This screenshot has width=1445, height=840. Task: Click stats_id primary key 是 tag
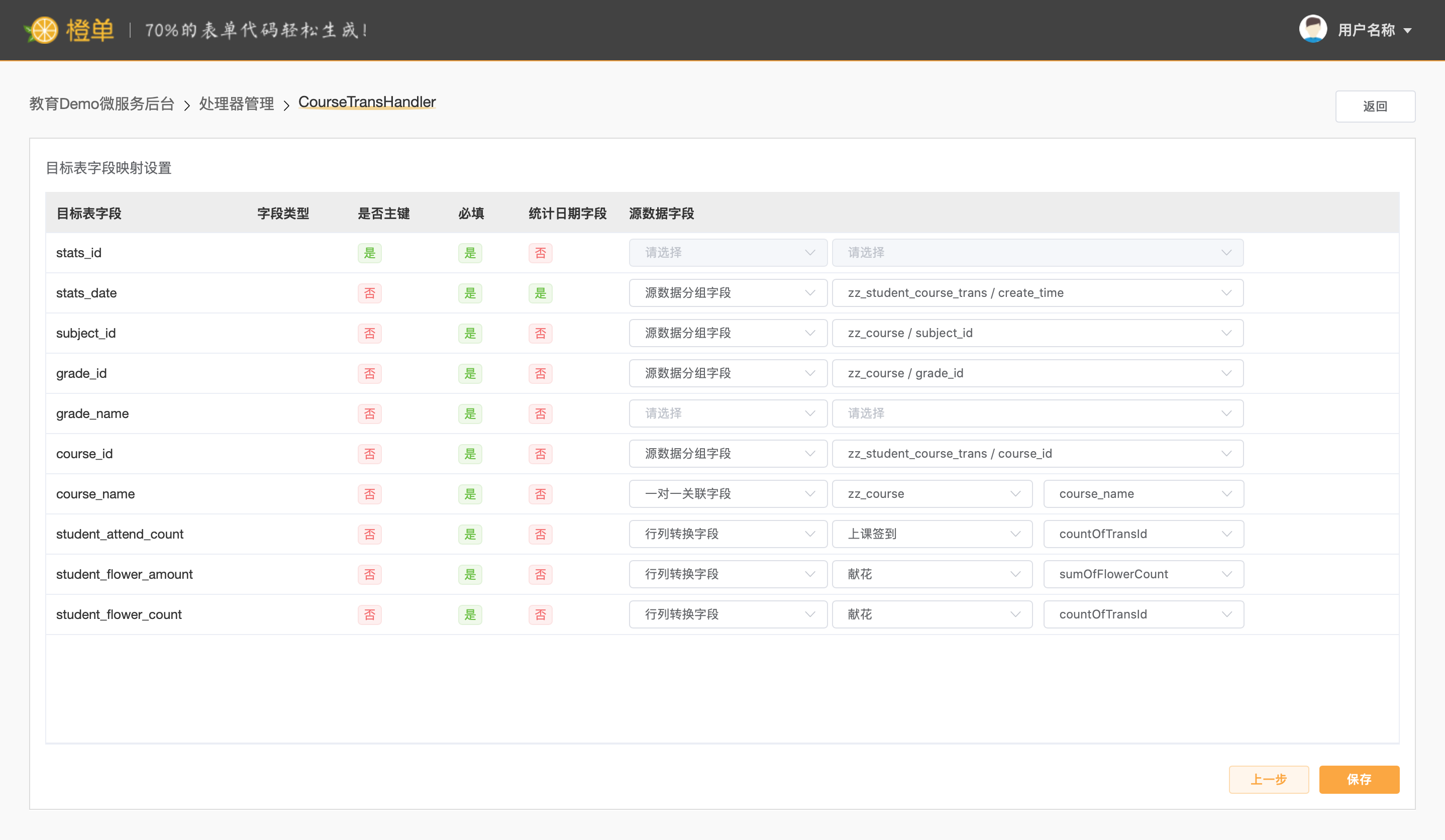point(369,253)
